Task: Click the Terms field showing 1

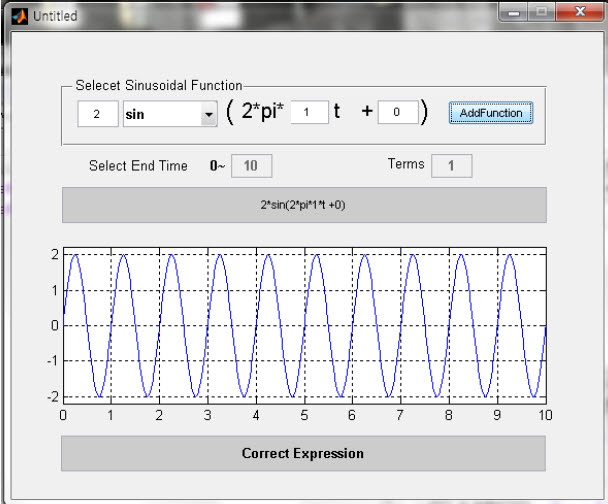Action: [x=451, y=166]
